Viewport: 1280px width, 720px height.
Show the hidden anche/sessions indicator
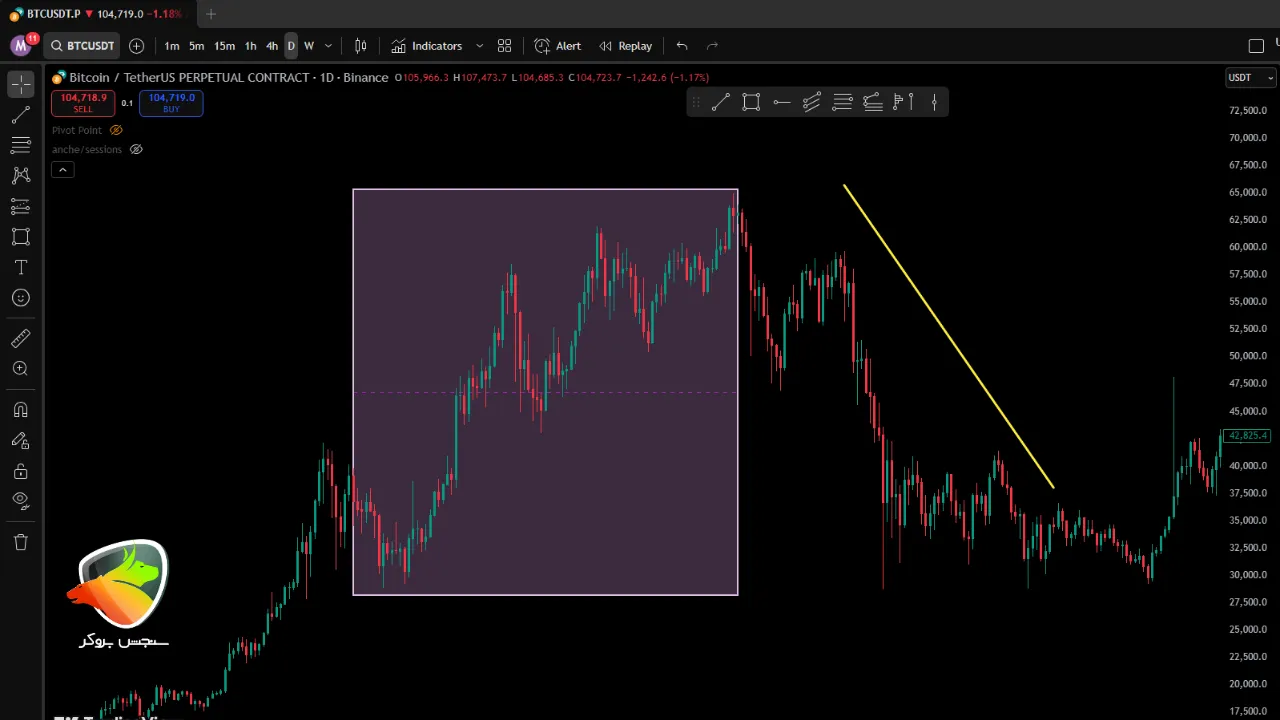pyautogui.click(x=136, y=150)
